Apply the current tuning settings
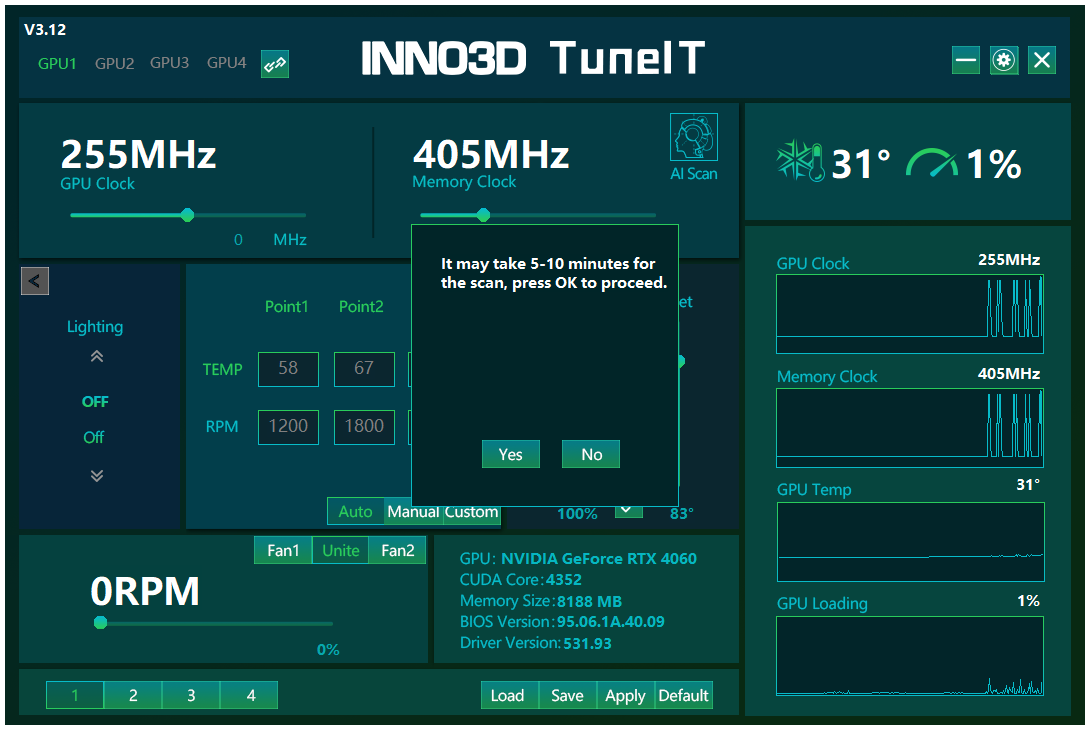The image size is (1090, 731). click(626, 696)
